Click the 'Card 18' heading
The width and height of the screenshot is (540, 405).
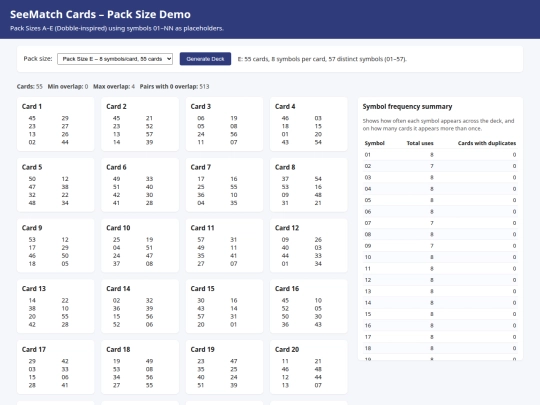[x=118, y=349]
